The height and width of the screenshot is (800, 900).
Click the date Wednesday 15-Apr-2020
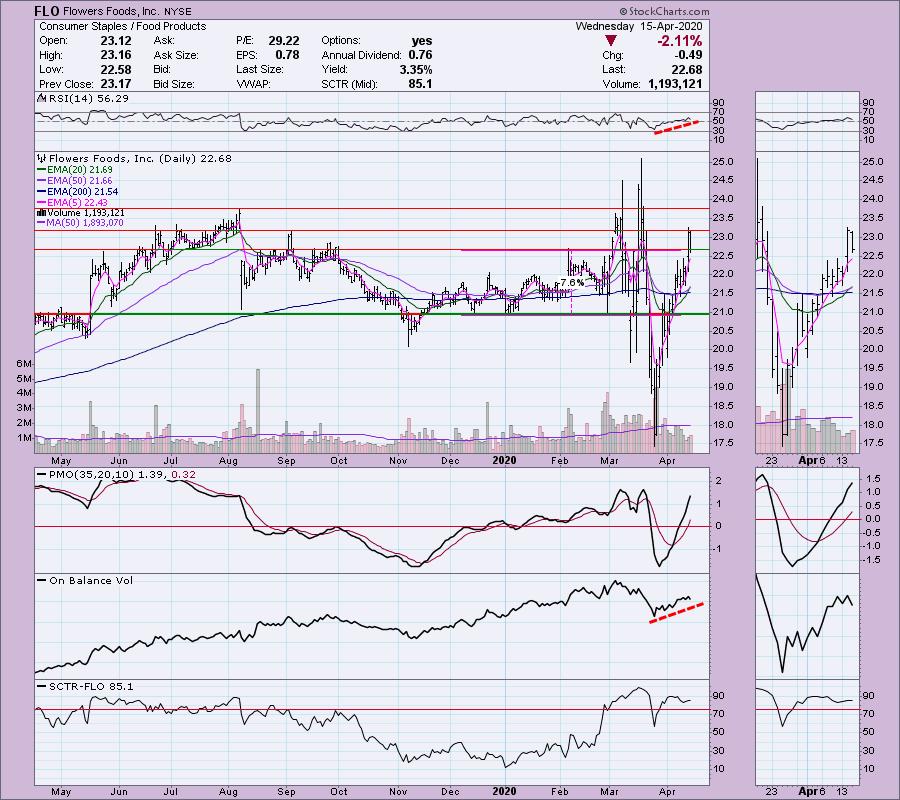639,26
